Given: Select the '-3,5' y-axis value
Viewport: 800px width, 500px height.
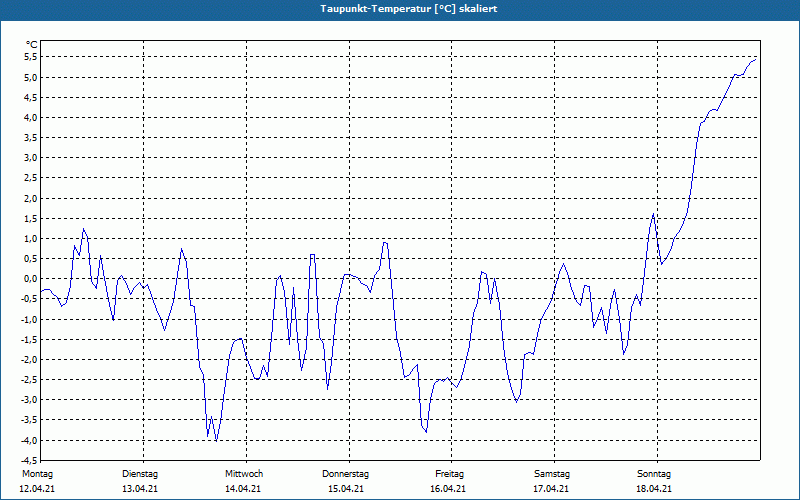Looking at the screenshot, I should pos(30,420).
